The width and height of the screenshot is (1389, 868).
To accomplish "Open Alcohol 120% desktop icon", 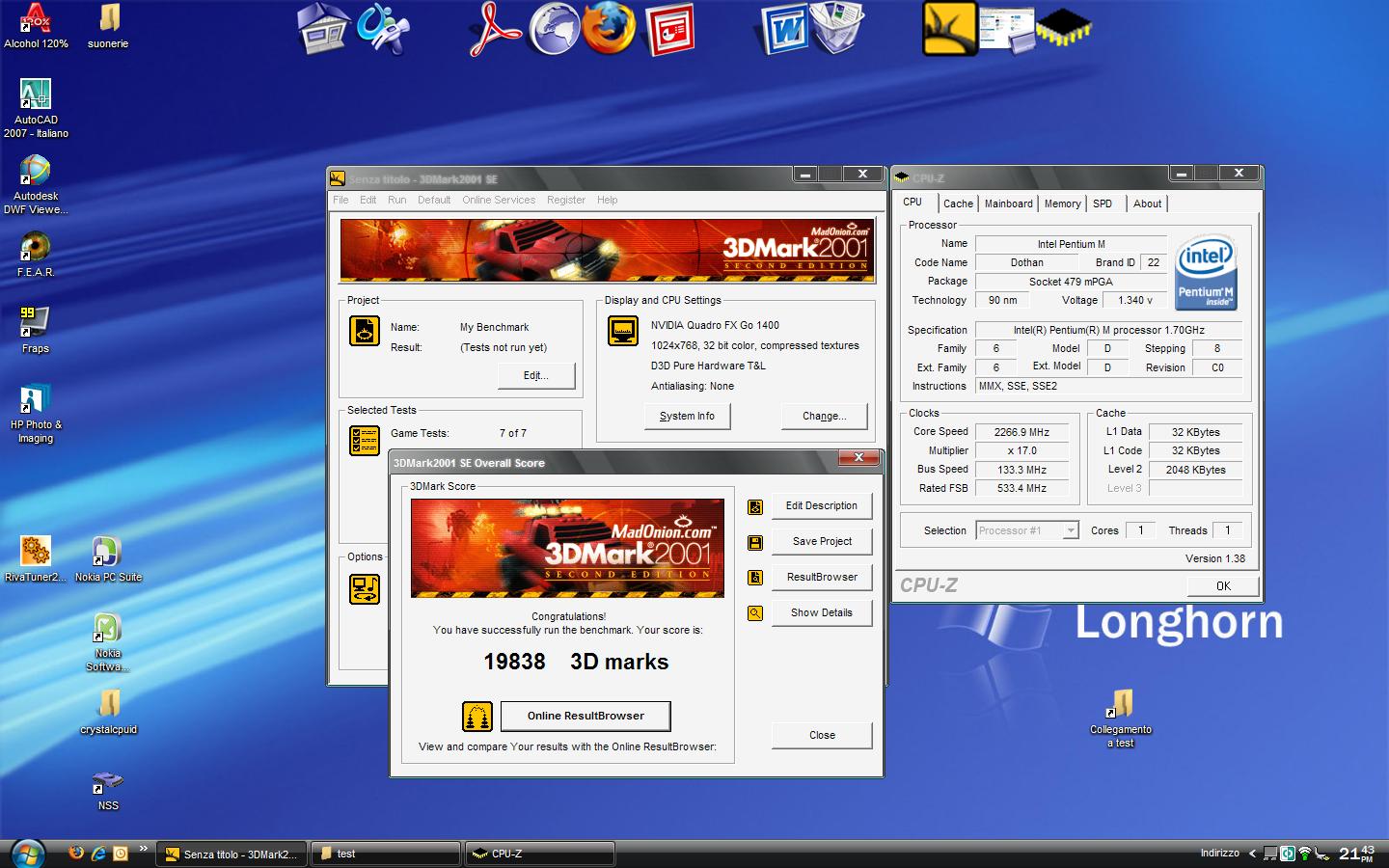I will click(x=36, y=26).
